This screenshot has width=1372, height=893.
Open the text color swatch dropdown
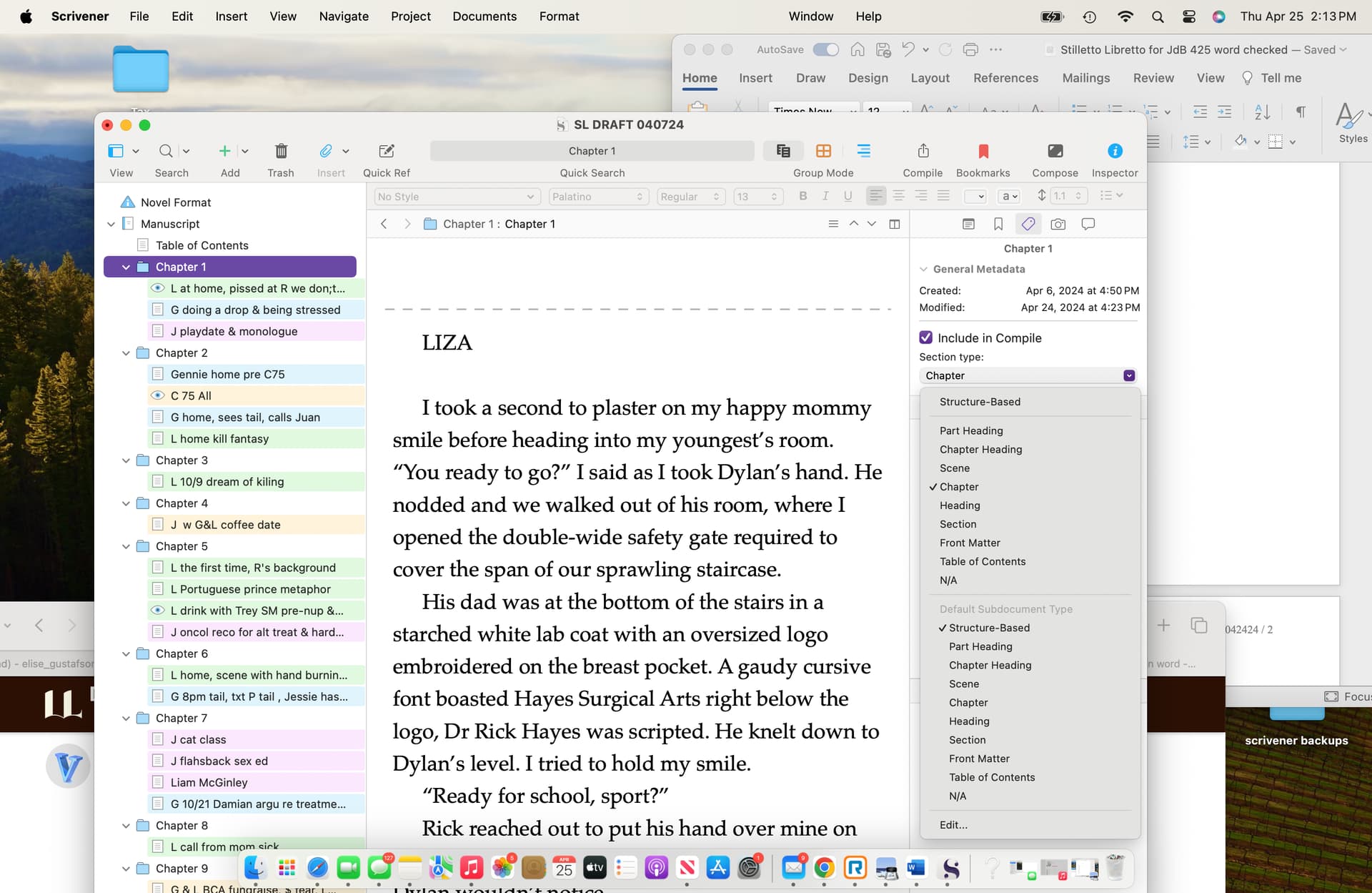point(975,196)
